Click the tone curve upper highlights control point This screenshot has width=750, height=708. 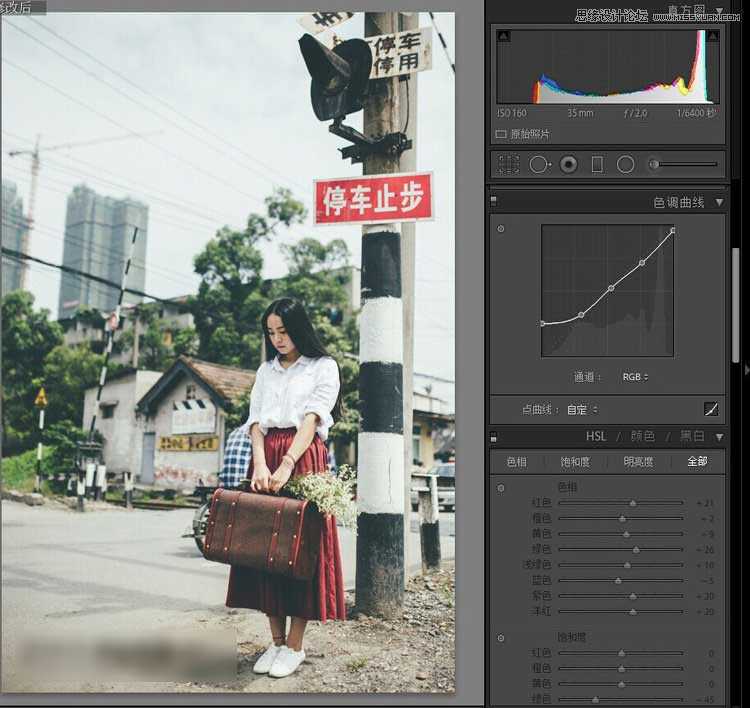(x=642, y=263)
